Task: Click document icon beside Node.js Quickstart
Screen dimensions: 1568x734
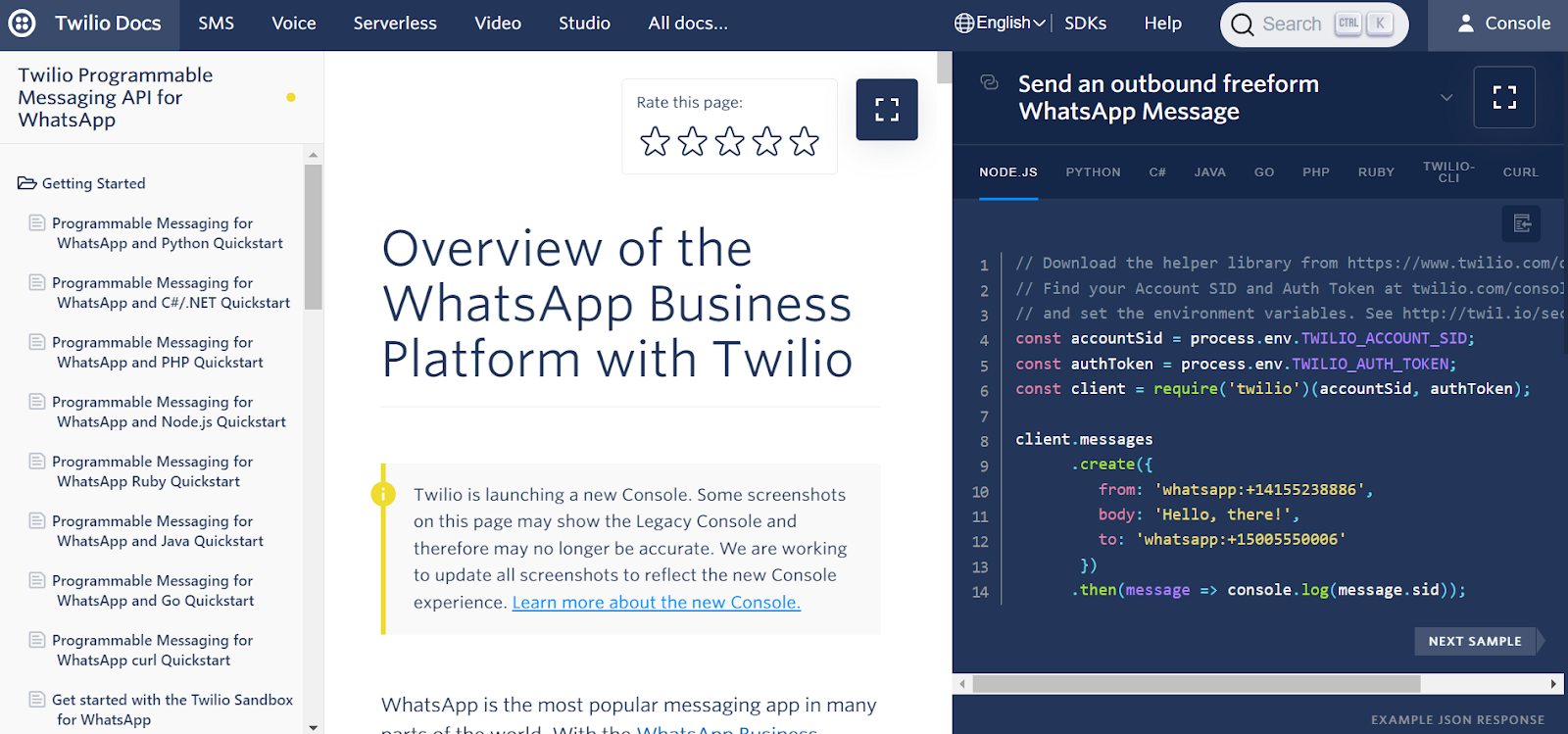Action: click(x=37, y=402)
